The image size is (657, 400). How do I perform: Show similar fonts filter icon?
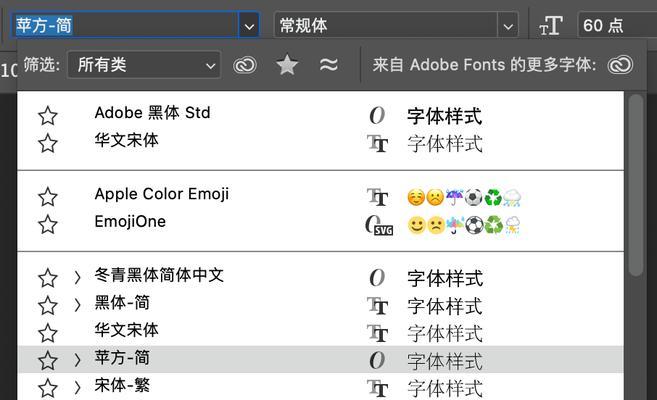329,65
